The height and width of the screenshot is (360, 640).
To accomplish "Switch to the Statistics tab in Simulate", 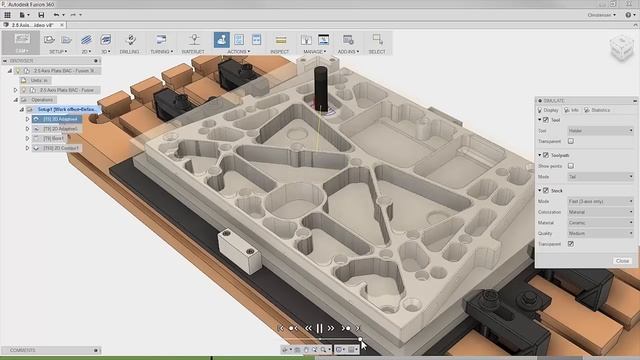I will (x=597, y=110).
